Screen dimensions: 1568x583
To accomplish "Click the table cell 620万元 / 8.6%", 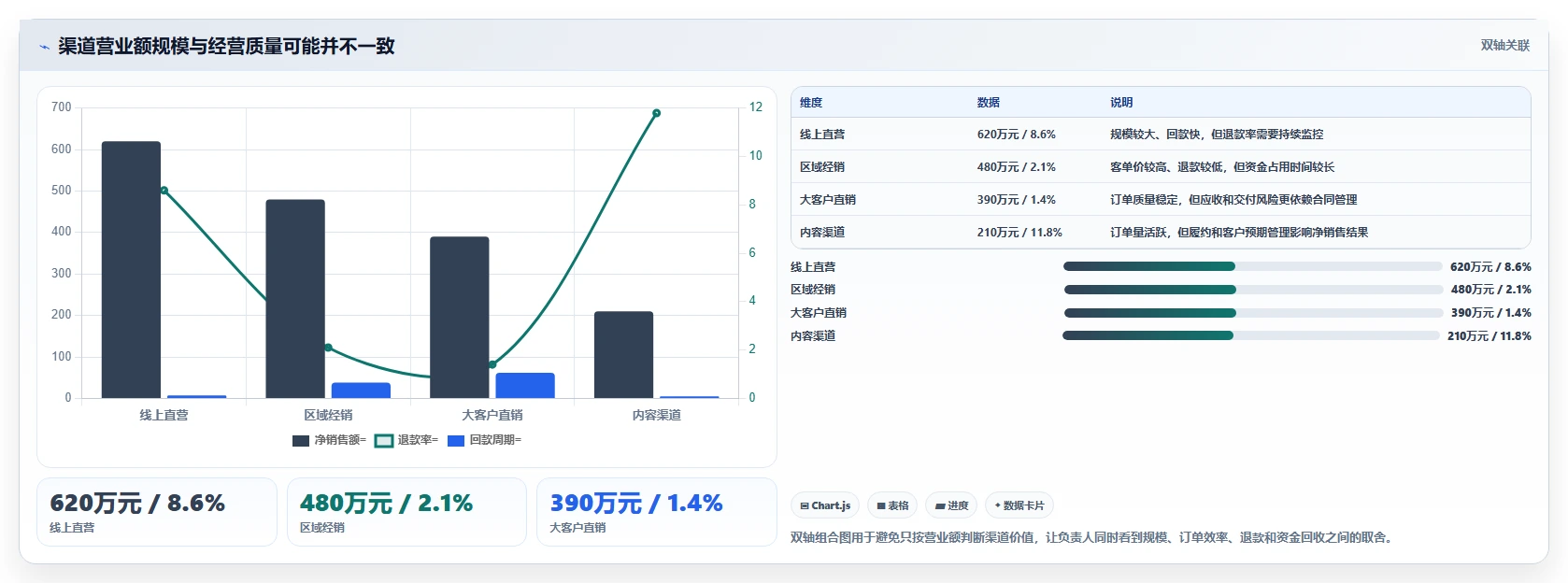I will click(1017, 135).
